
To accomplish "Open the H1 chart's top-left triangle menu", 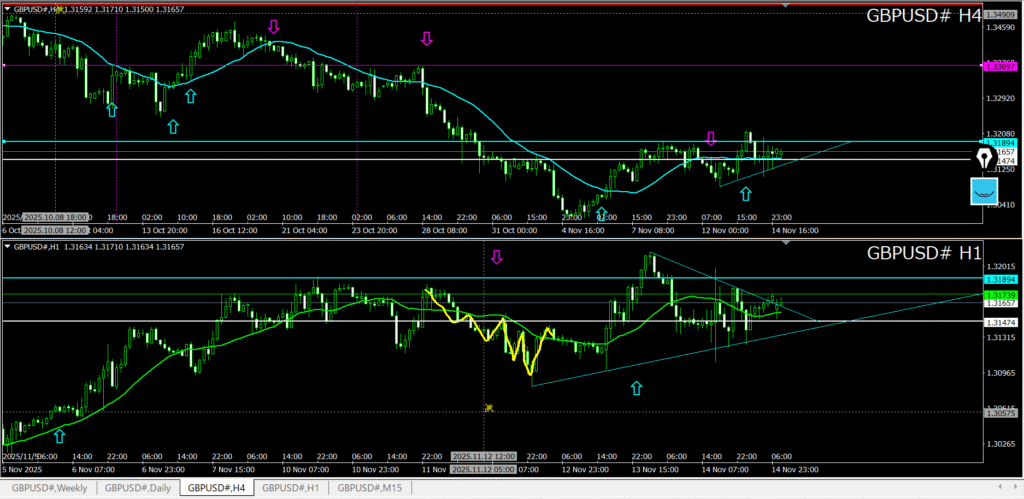I will click(x=7, y=246).
